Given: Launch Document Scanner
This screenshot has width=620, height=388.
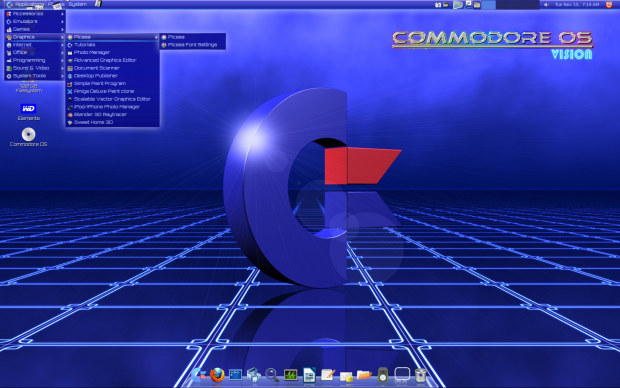Looking at the screenshot, I should pyautogui.click(x=113, y=68).
